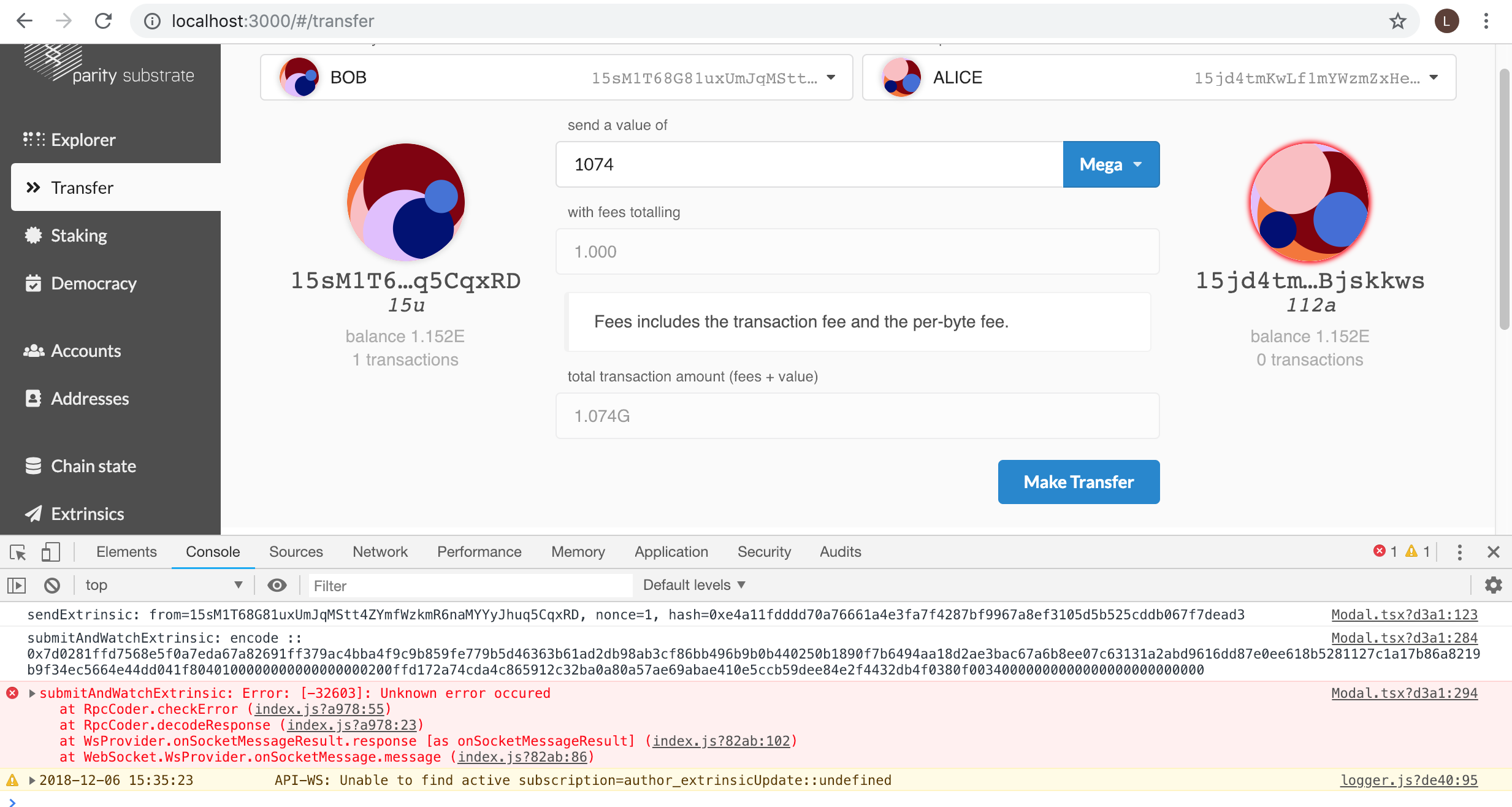1512x807 pixels.
Task: Click the Chain state database icon
Action: (x=34, y=465)
